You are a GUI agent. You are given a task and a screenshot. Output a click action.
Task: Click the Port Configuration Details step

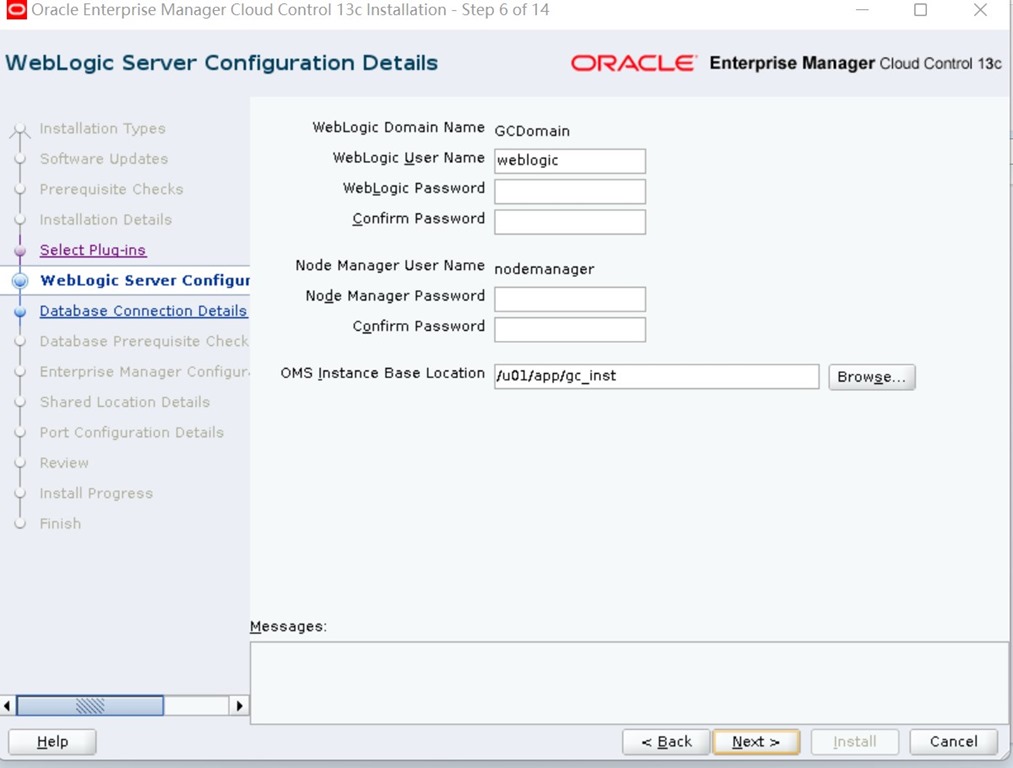(132, 432)
